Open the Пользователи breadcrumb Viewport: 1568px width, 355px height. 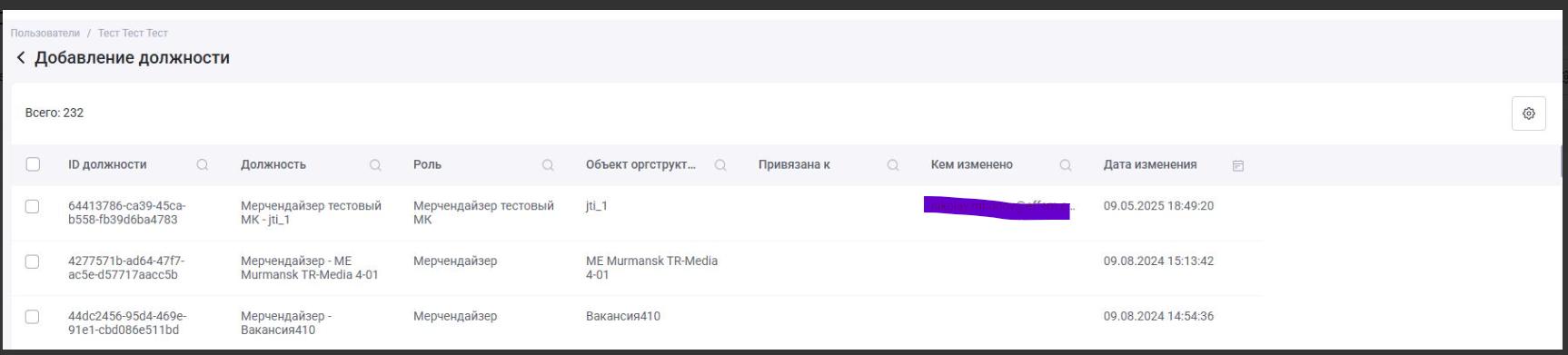(x=45, y=34)
